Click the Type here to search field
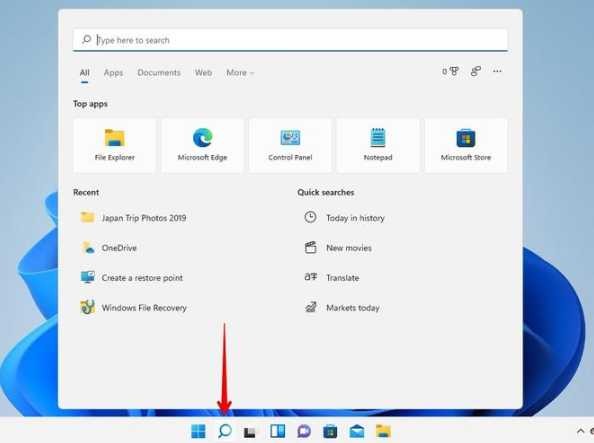 290,40
